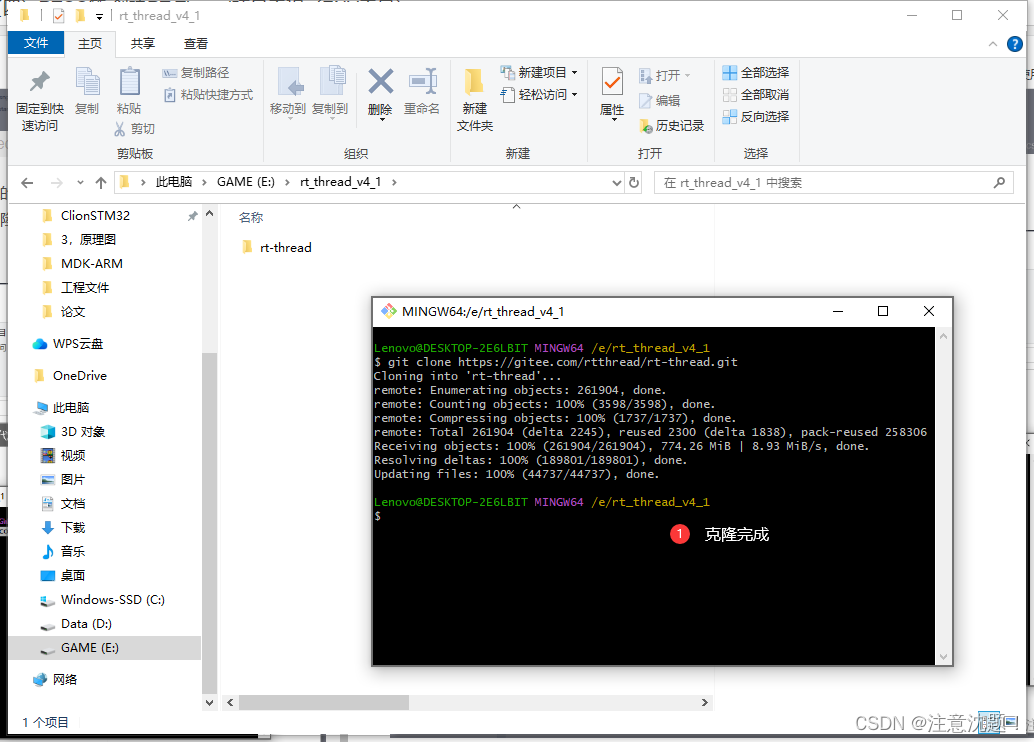Click the Cut scissors option
Viewport: 1034px width, 742px height.
135,129
